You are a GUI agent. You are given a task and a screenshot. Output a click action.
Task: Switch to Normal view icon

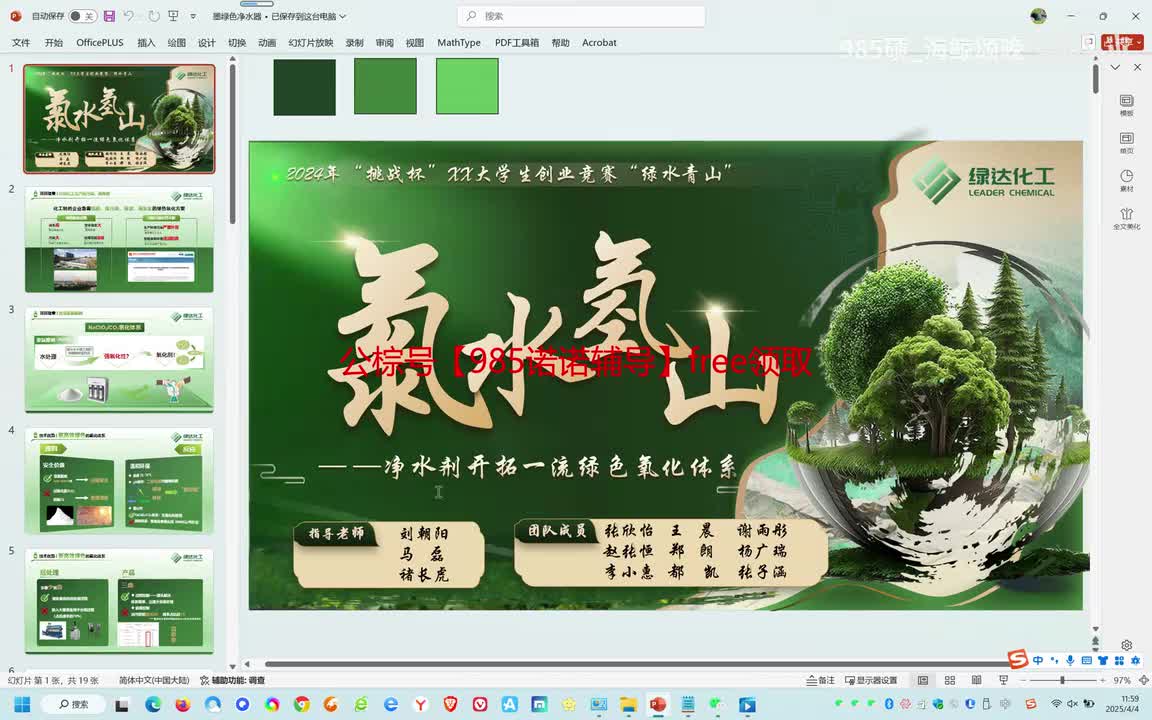click(923, 680)
